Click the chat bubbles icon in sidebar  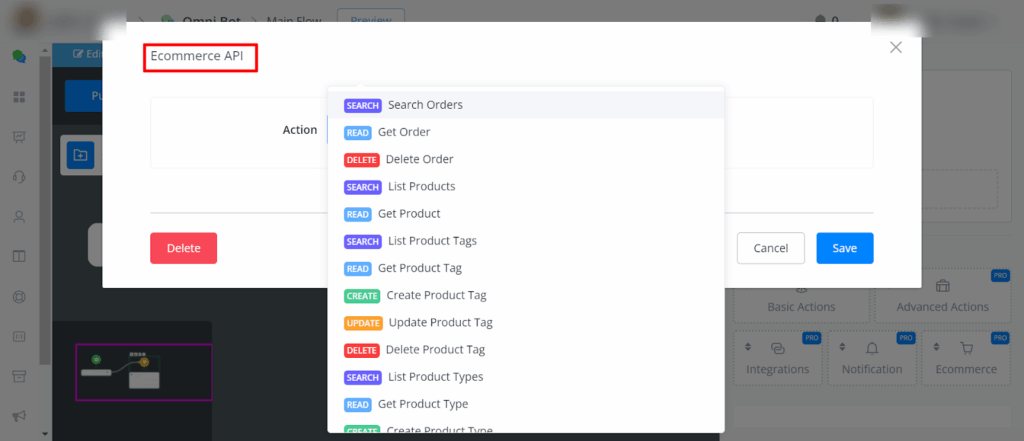[x=19, y=56]
